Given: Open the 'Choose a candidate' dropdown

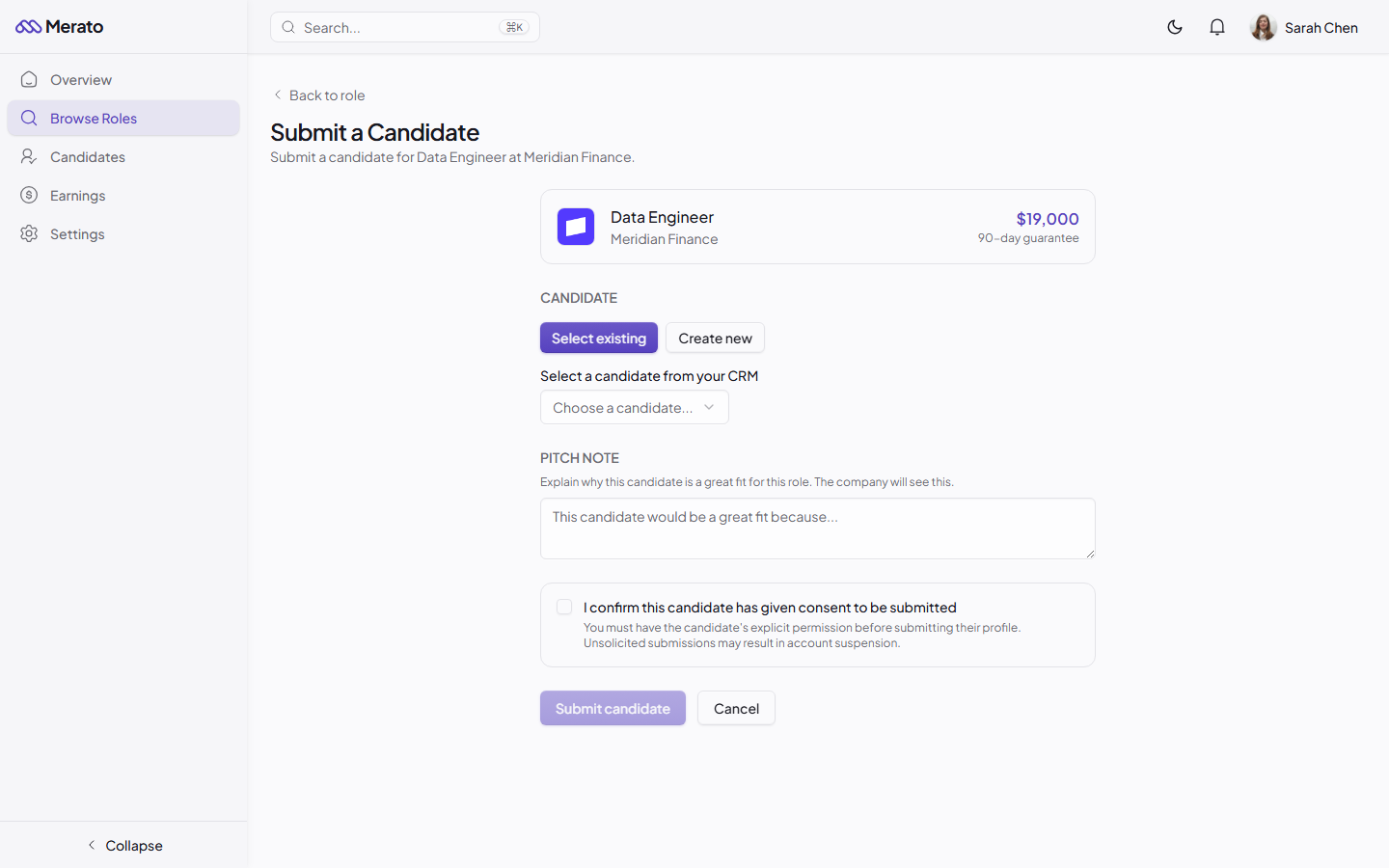Looking at the screenshot, I should point(634,407).
